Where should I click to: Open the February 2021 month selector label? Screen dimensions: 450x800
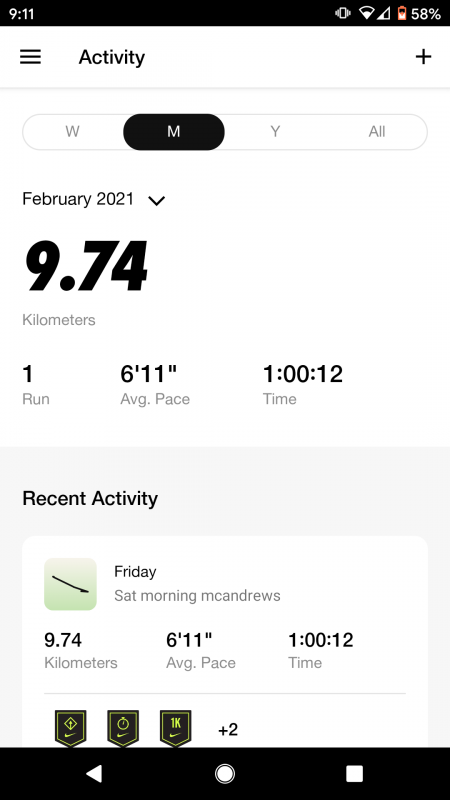(x=78, y=198)
